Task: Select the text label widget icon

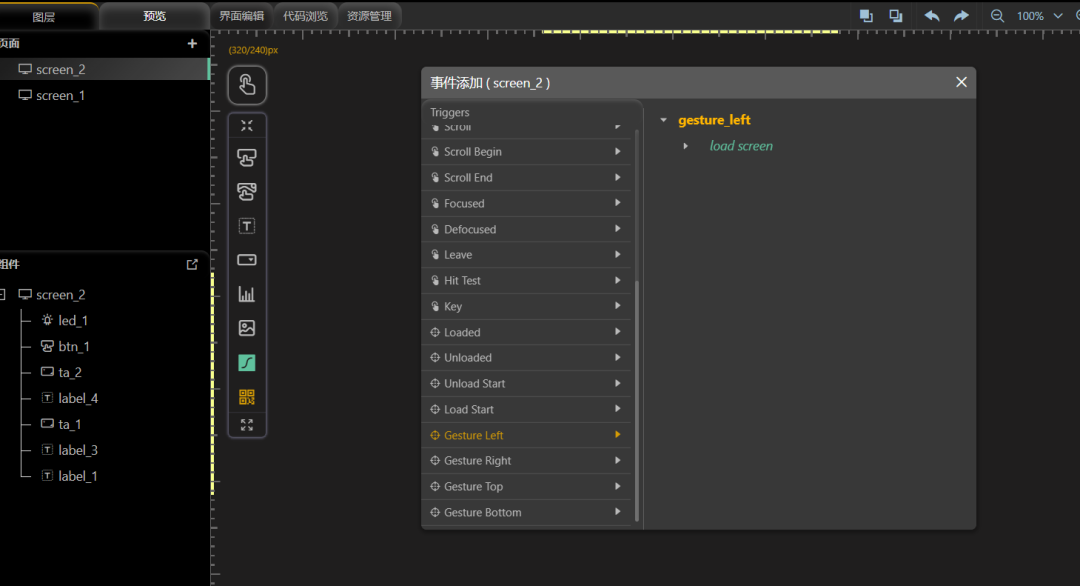Action: [x=247, y=226]
